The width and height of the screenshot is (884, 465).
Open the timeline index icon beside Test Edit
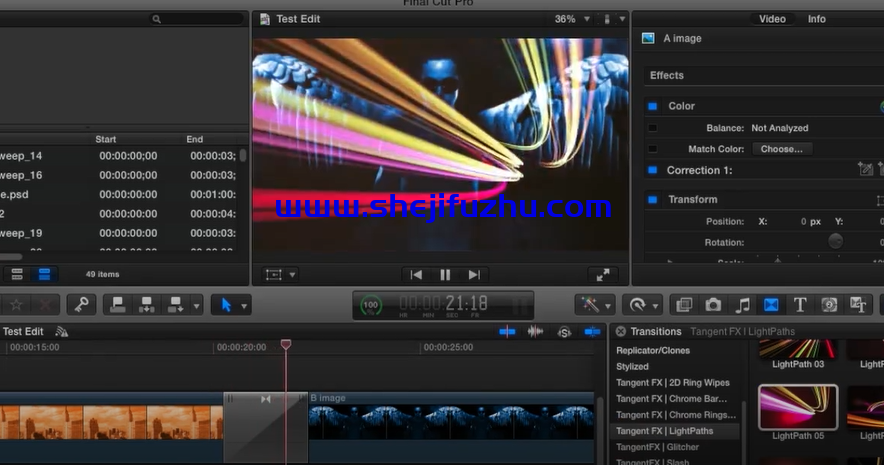[61, 332]
